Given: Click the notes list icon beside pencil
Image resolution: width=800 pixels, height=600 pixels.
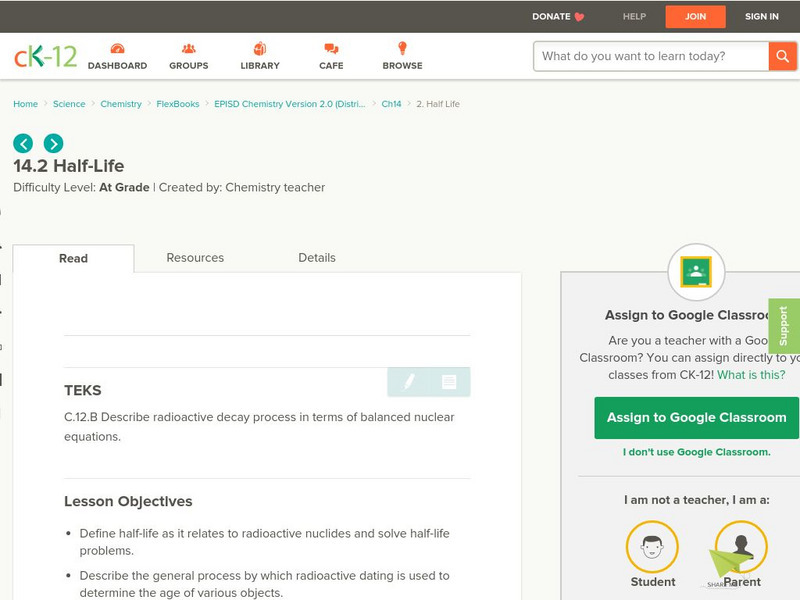Looking at the screenshot, I should coord(449,382).
